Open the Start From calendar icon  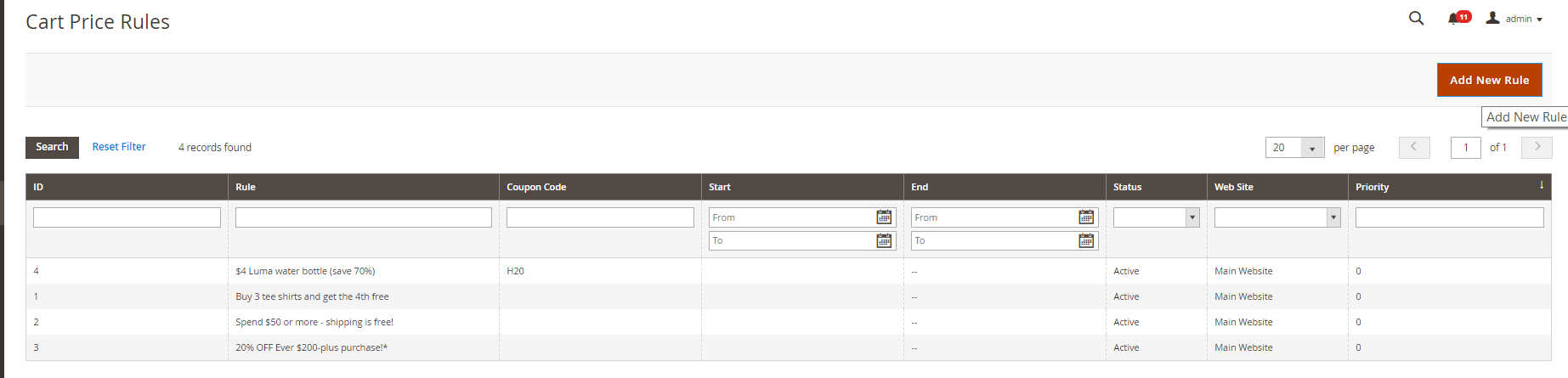(884, 217)
